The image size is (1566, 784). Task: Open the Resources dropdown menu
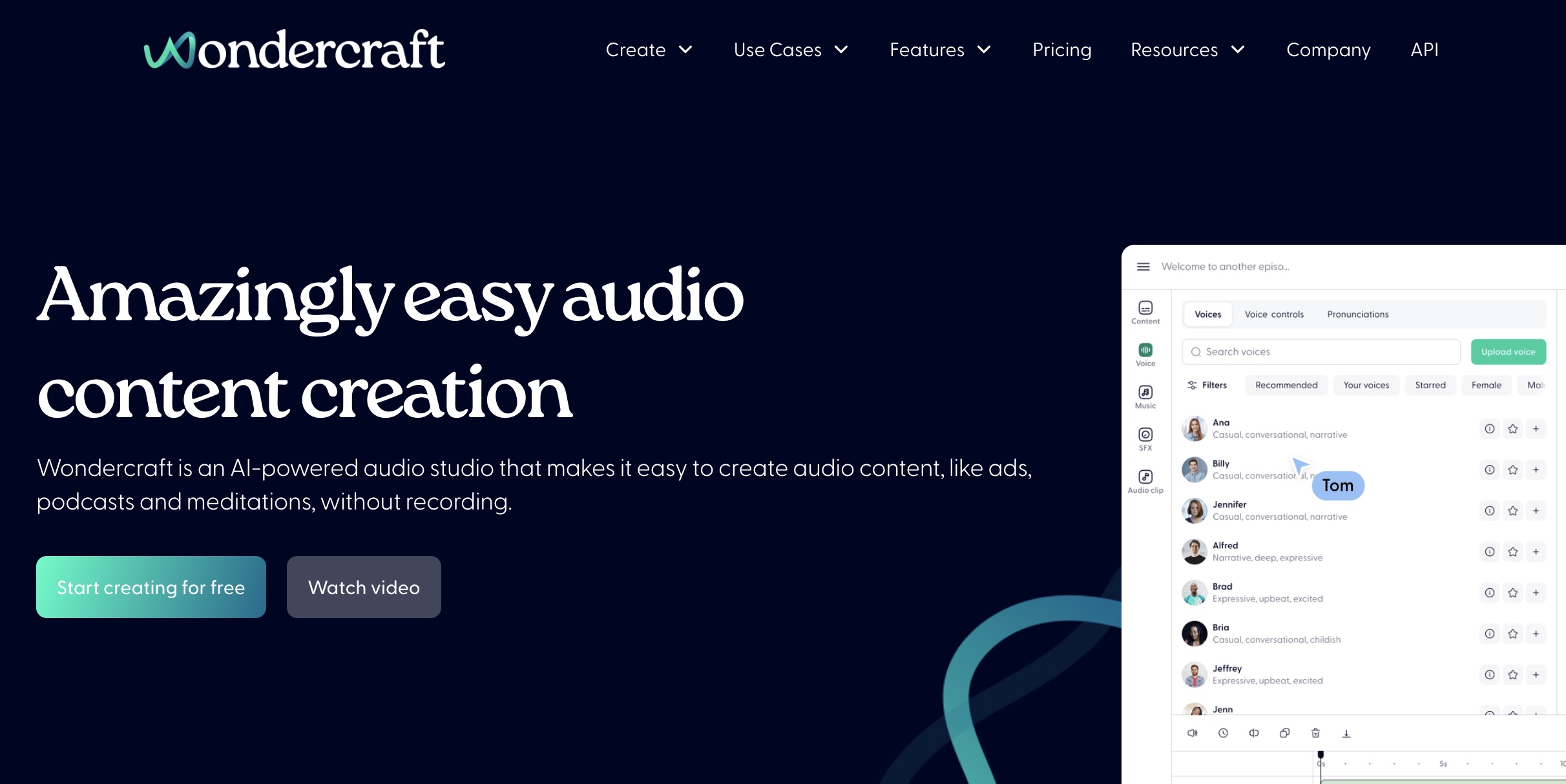click(1187, 50)
